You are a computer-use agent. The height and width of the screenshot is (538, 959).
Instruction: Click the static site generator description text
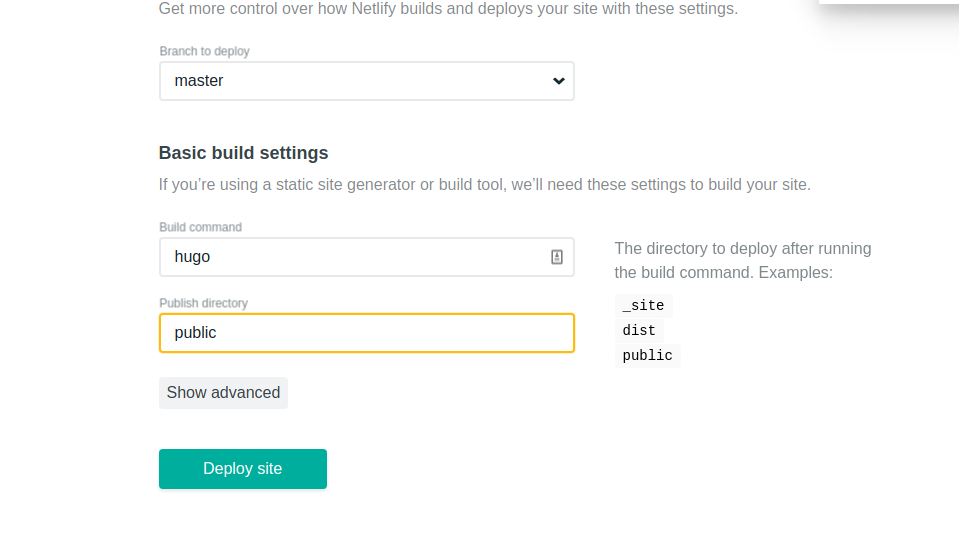click(x=484, y=185)
